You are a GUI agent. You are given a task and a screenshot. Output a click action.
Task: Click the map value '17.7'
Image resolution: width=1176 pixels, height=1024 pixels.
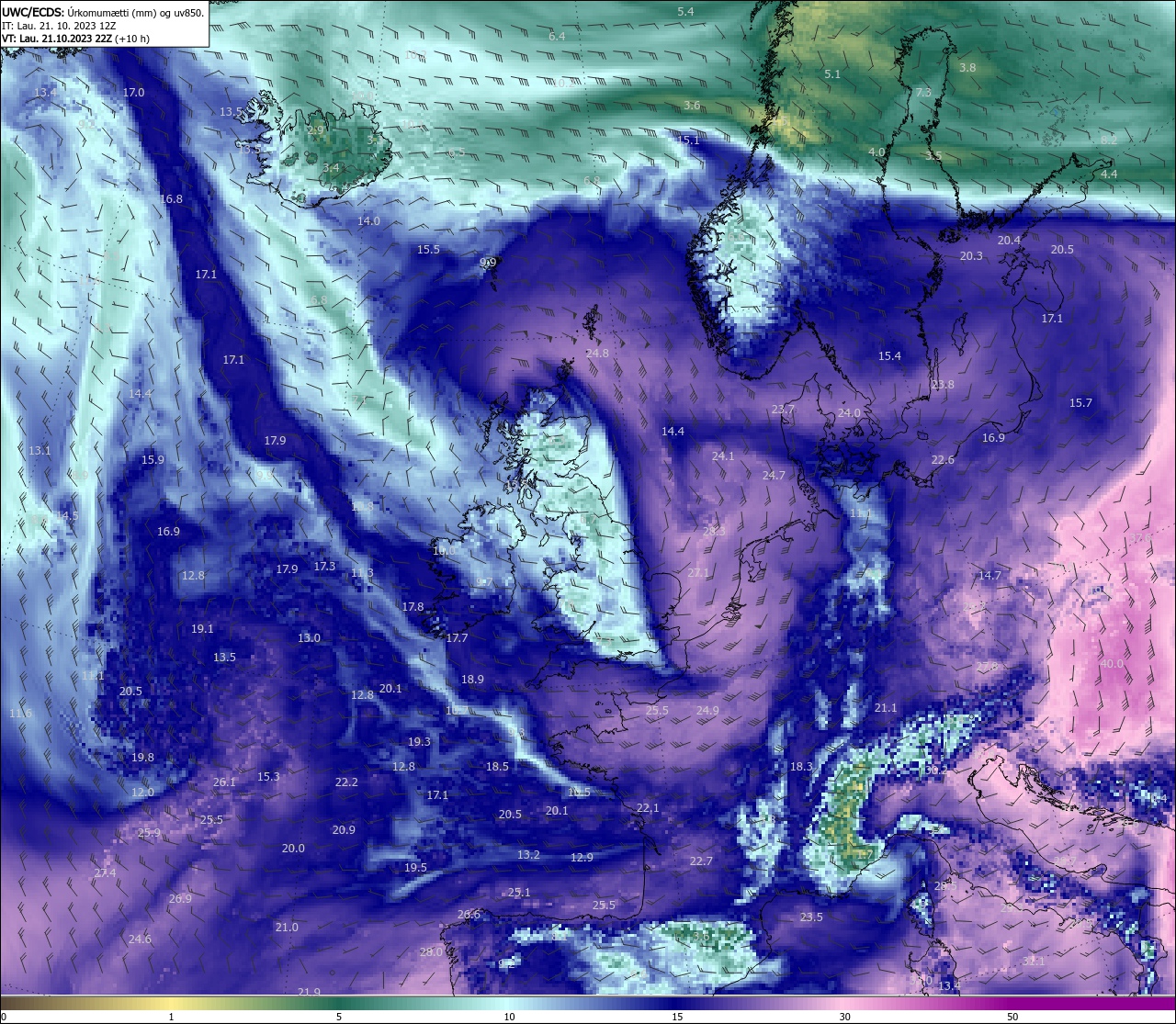tap(457, 638)
